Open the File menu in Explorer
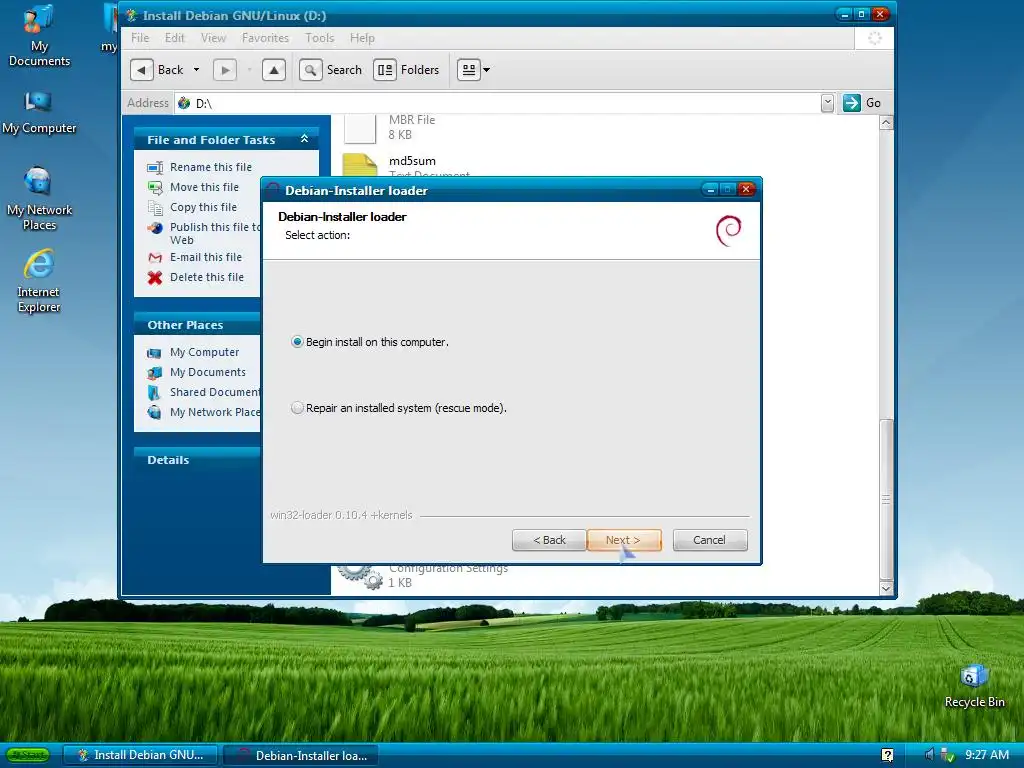 coord(140,38)
